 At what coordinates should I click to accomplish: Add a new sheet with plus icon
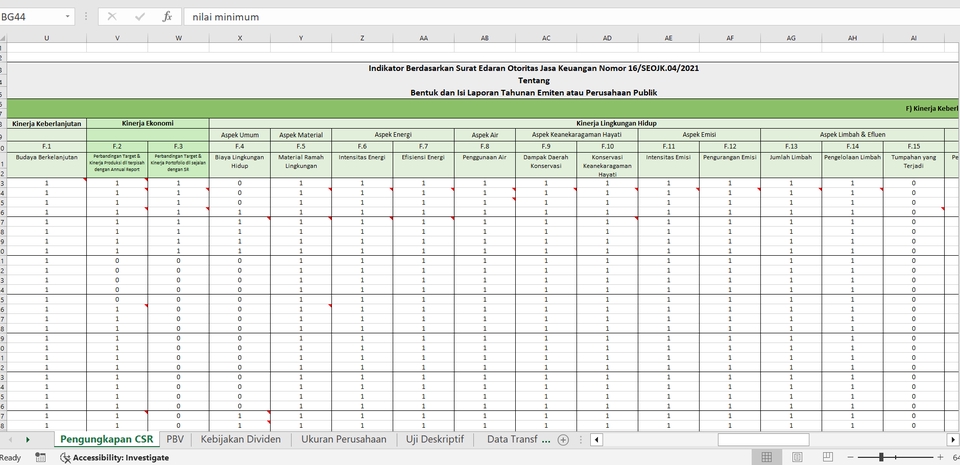point(563,439)
